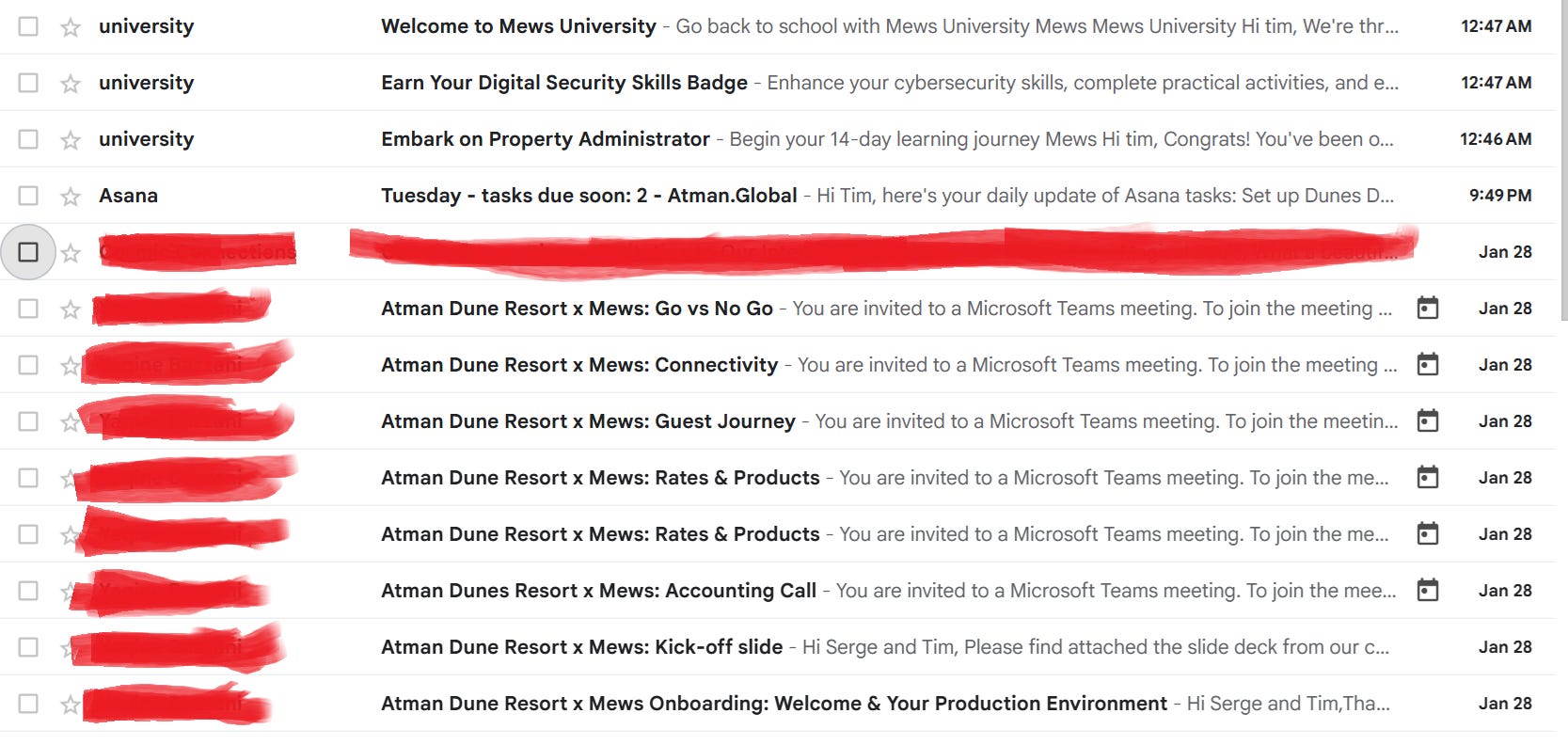Select checkbox for Go vs No Go email
This screenshot has width=1568, height=745.
(x=28, y=309)
